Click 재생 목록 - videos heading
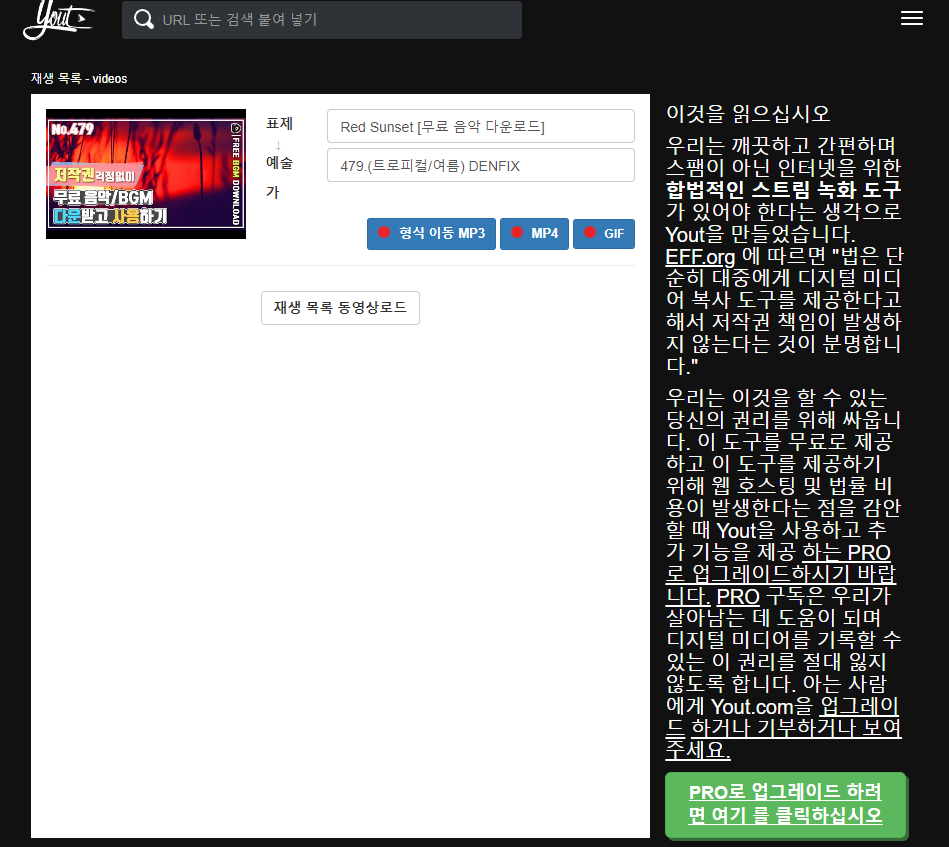The image size is (949, 847). 79,79
